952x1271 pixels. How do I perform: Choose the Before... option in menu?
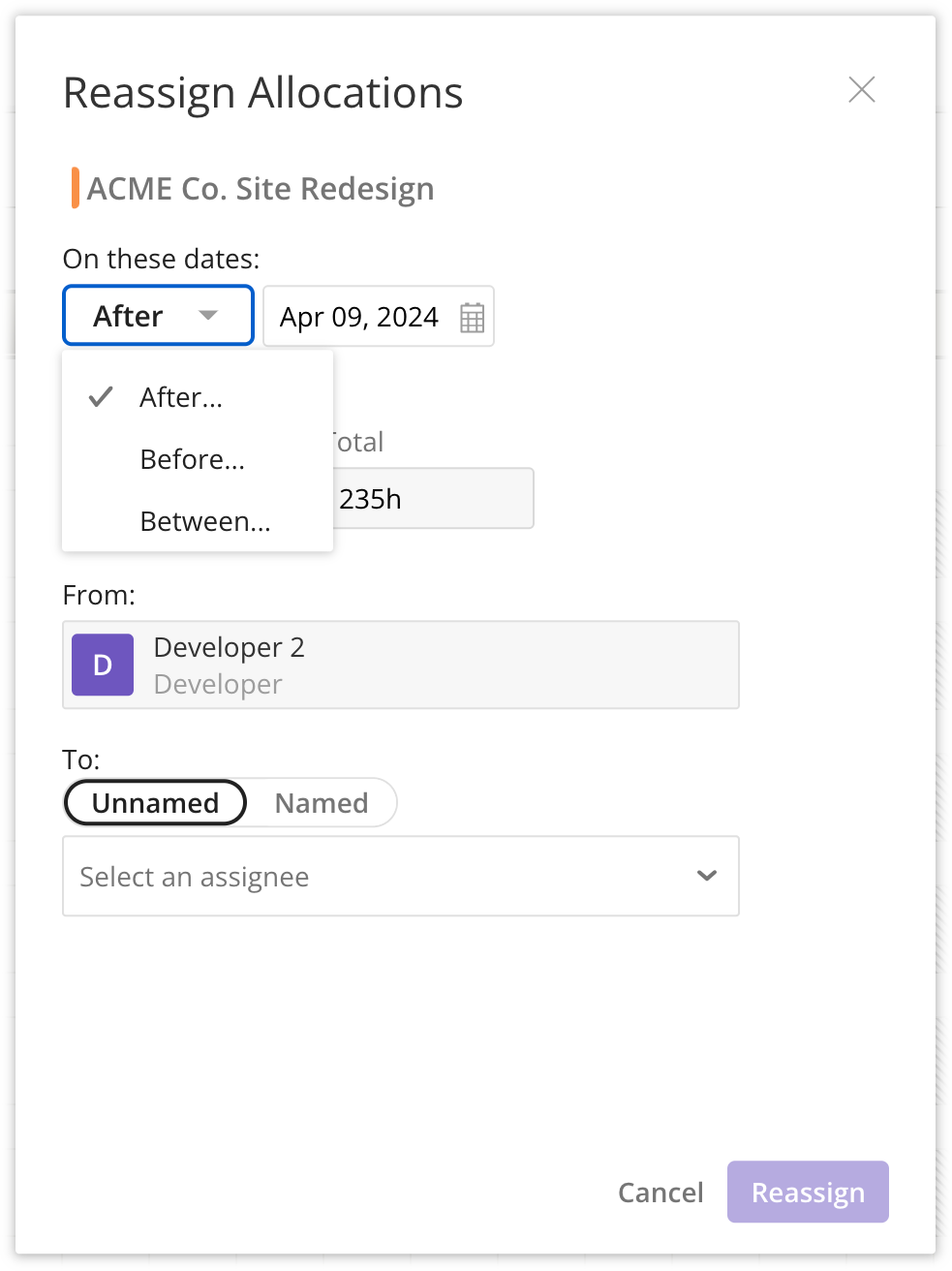click(x=192, y=459)
